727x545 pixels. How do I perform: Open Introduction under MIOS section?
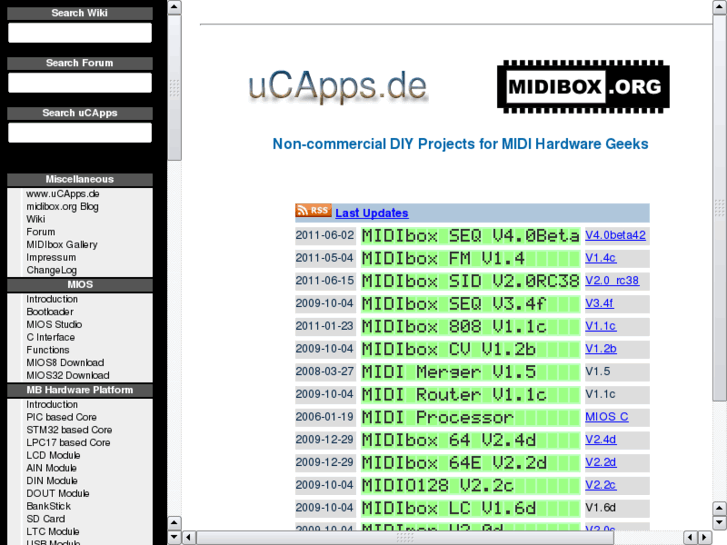coord(52,299)
